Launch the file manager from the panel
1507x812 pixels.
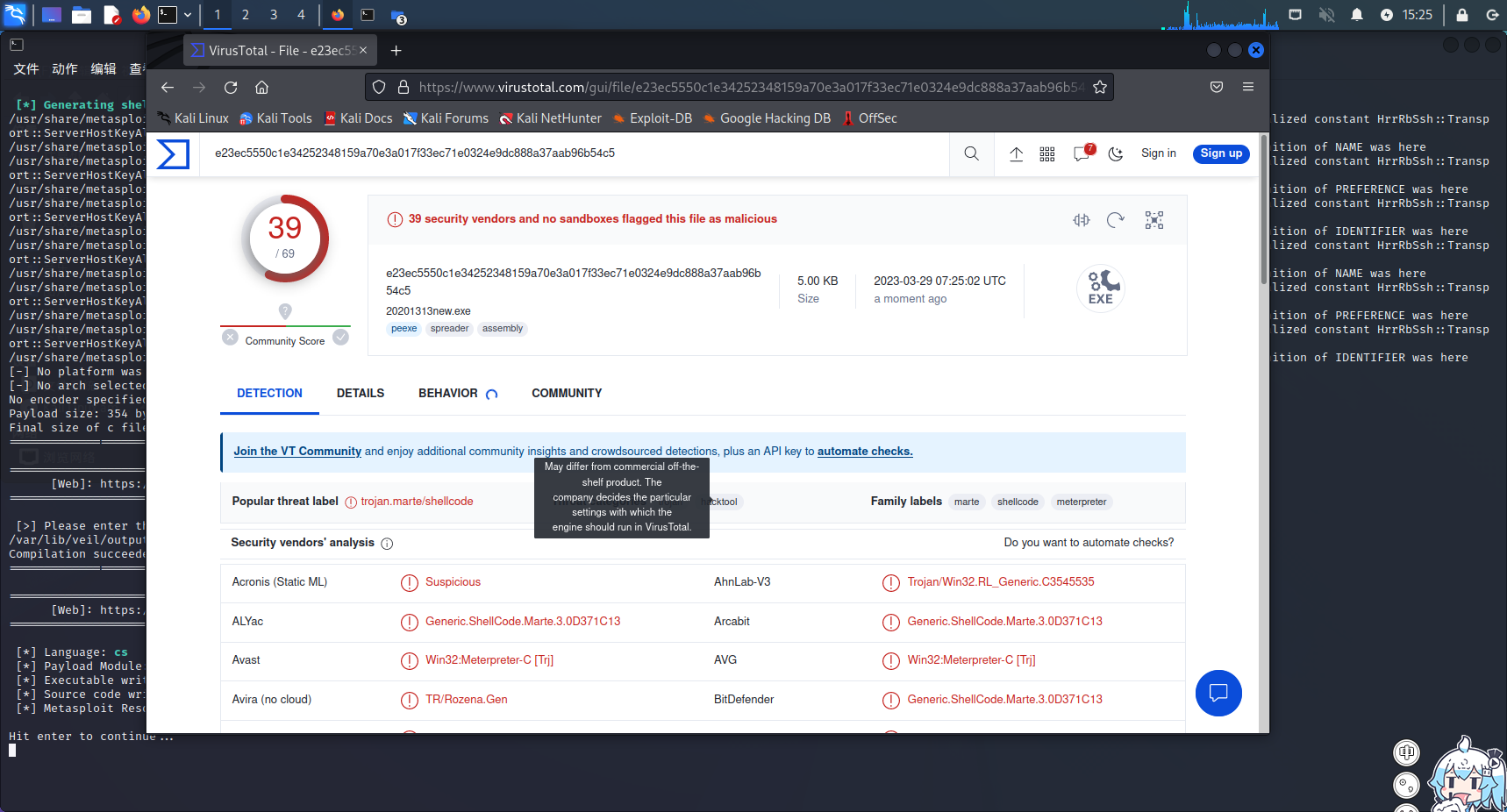(x=82, y=15)
